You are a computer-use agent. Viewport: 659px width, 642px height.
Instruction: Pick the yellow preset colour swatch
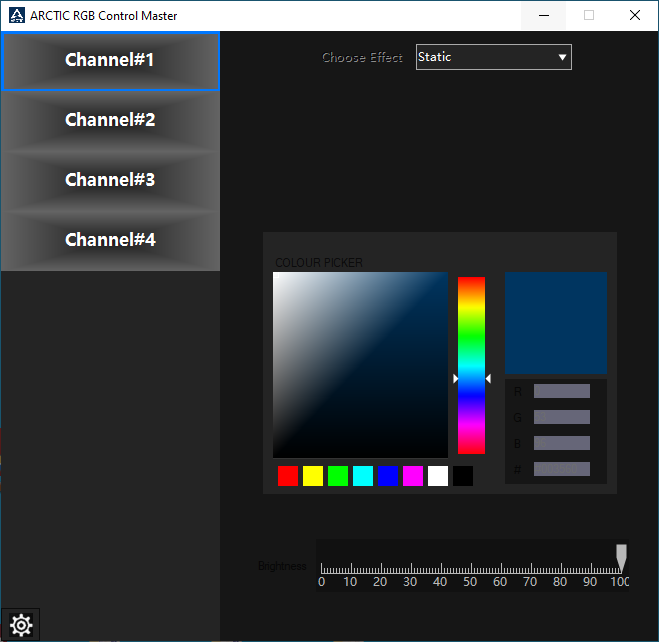[x=313, y=476]
